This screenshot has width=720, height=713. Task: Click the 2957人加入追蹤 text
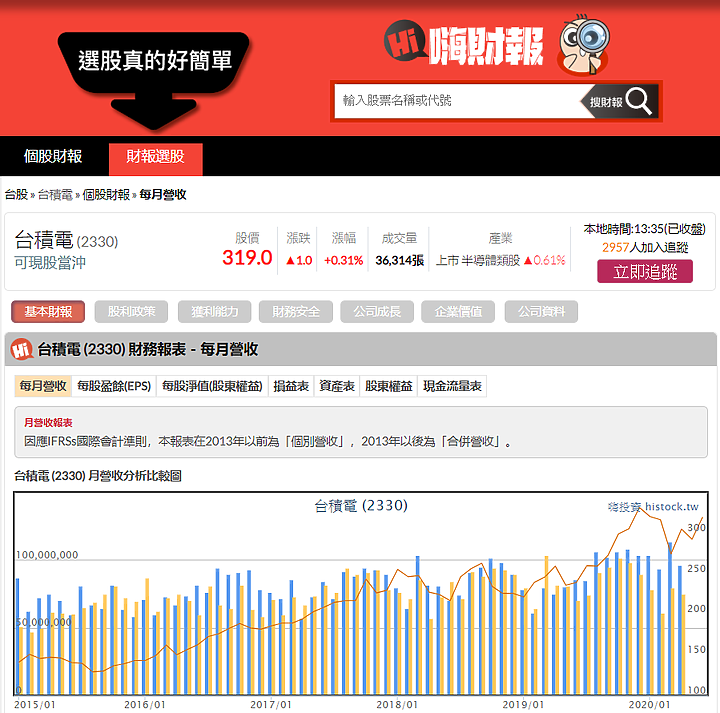point(645,247)
